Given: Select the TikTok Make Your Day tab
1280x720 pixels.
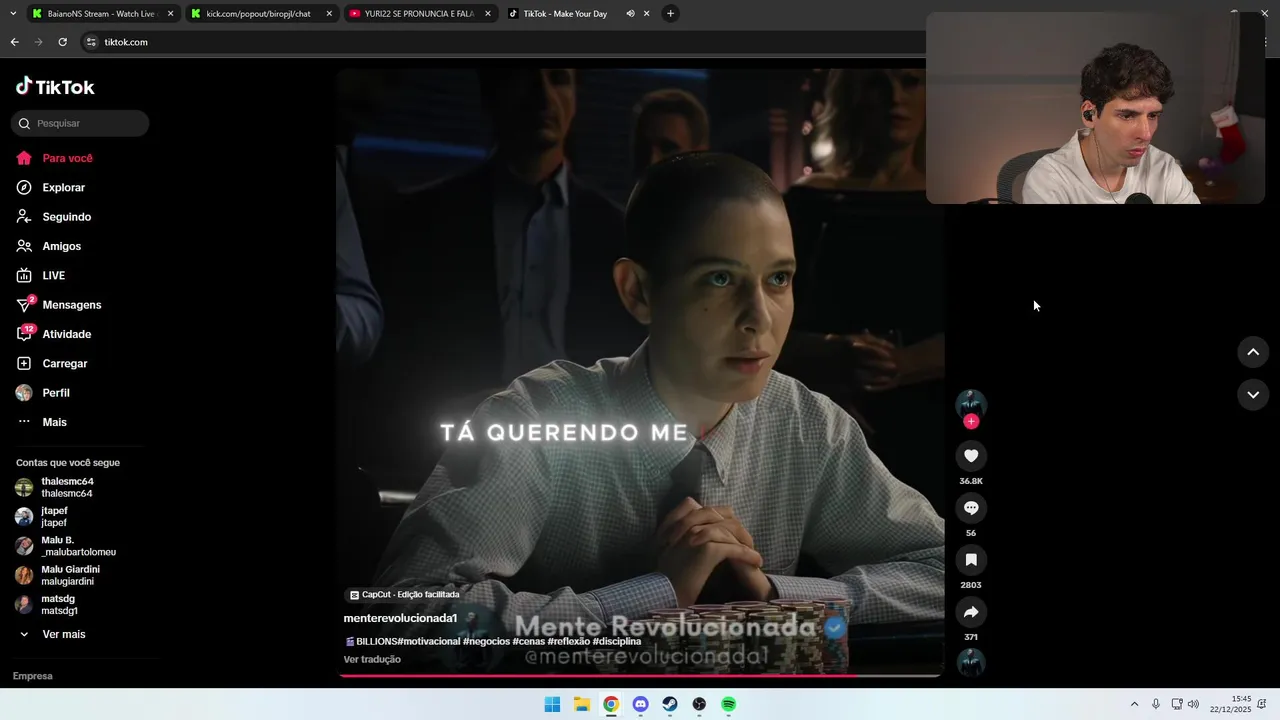Looking at the screenshot, I should pyautogui.click(x=565, y=14).
